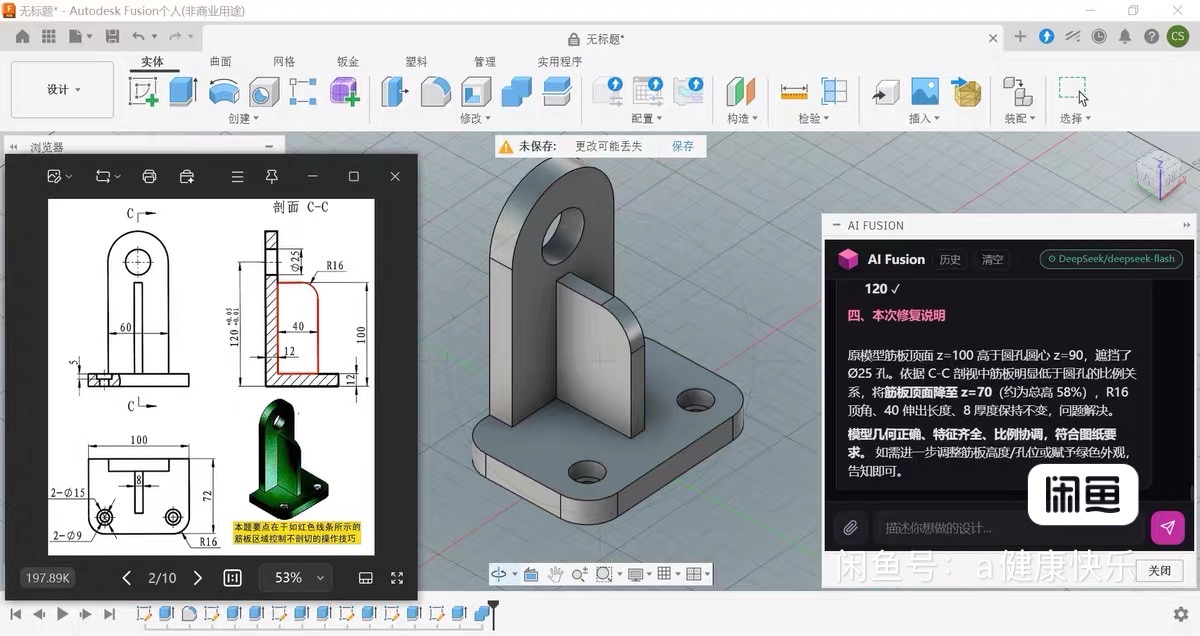Screen dimensions: 1200x636
Task: Select the Split Body tool
Action: pyautogui.click(x=556, y=92)
